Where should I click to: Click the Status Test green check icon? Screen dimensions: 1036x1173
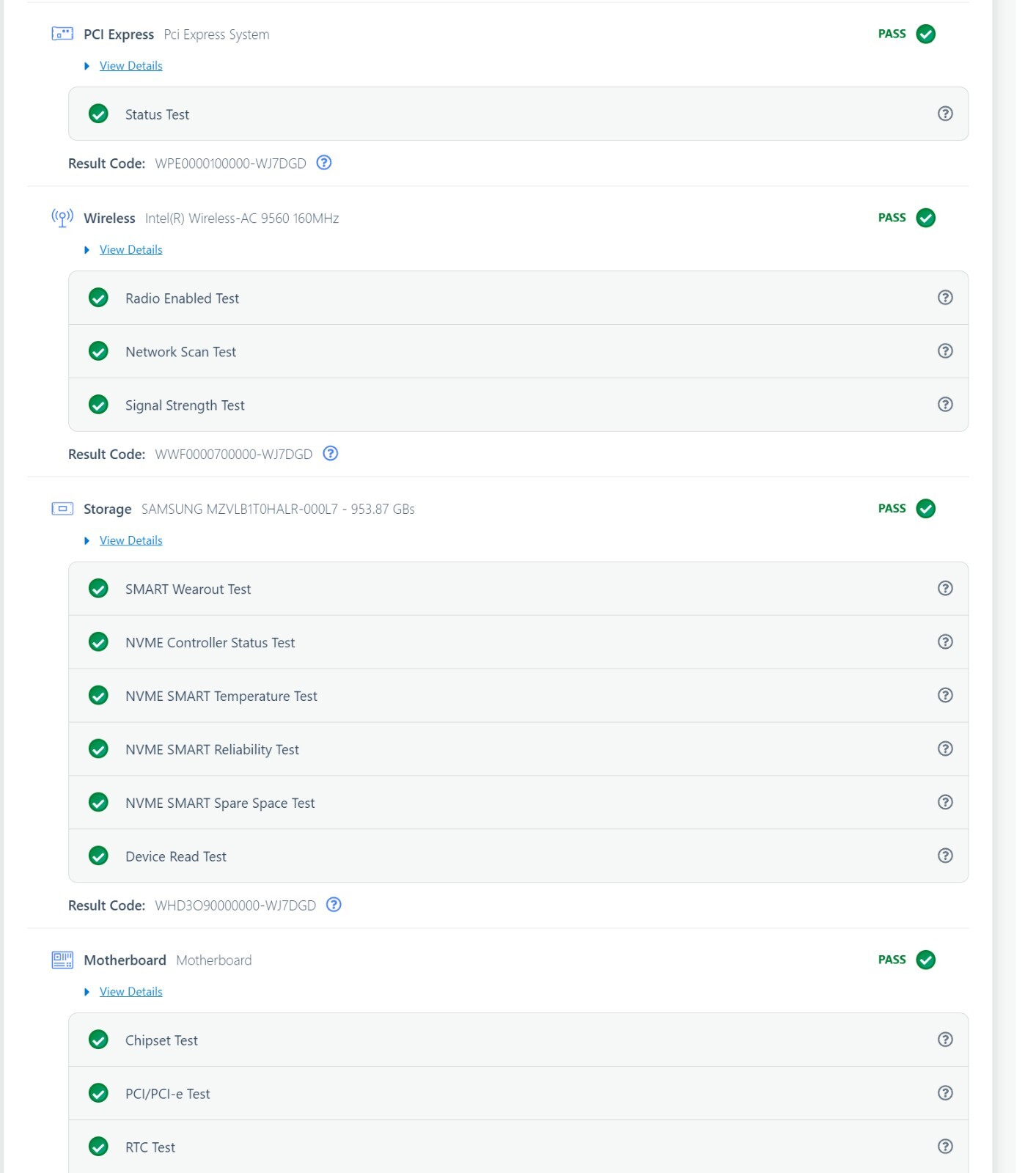point(98,114)
